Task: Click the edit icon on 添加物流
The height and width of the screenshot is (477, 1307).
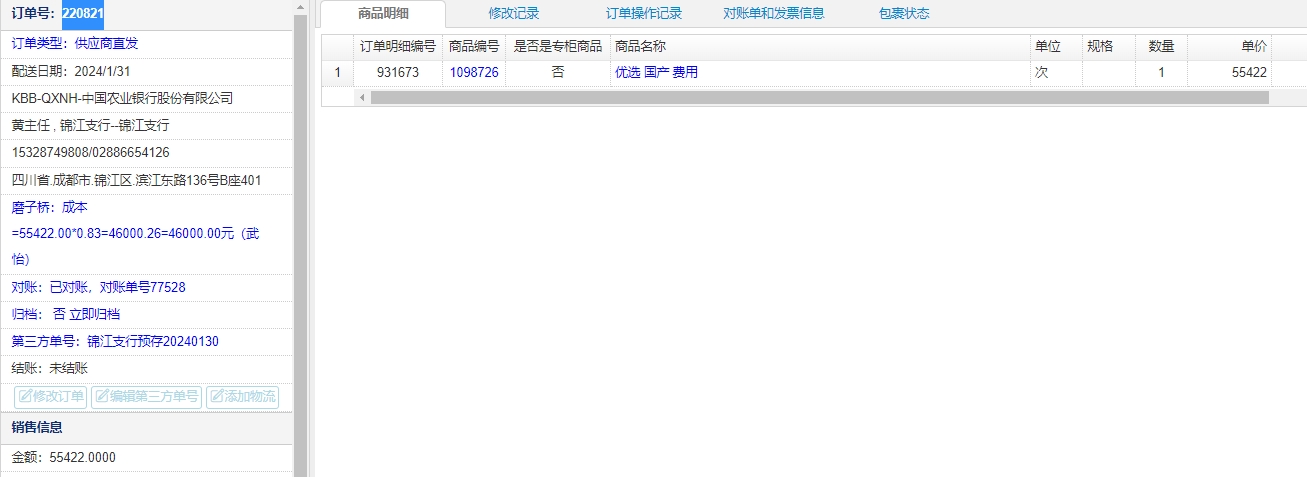Action: 217,397
